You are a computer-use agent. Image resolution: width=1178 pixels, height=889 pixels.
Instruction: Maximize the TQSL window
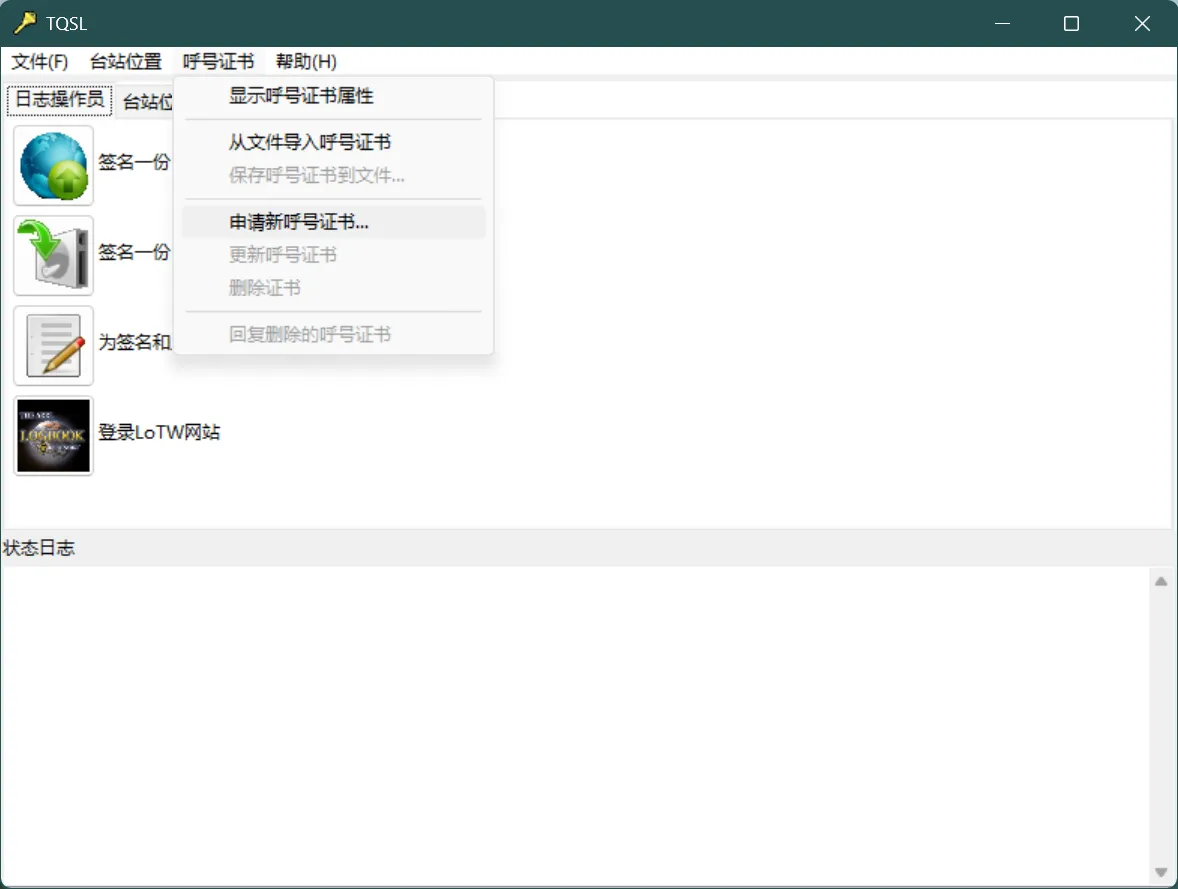(x=1071, y=23)
